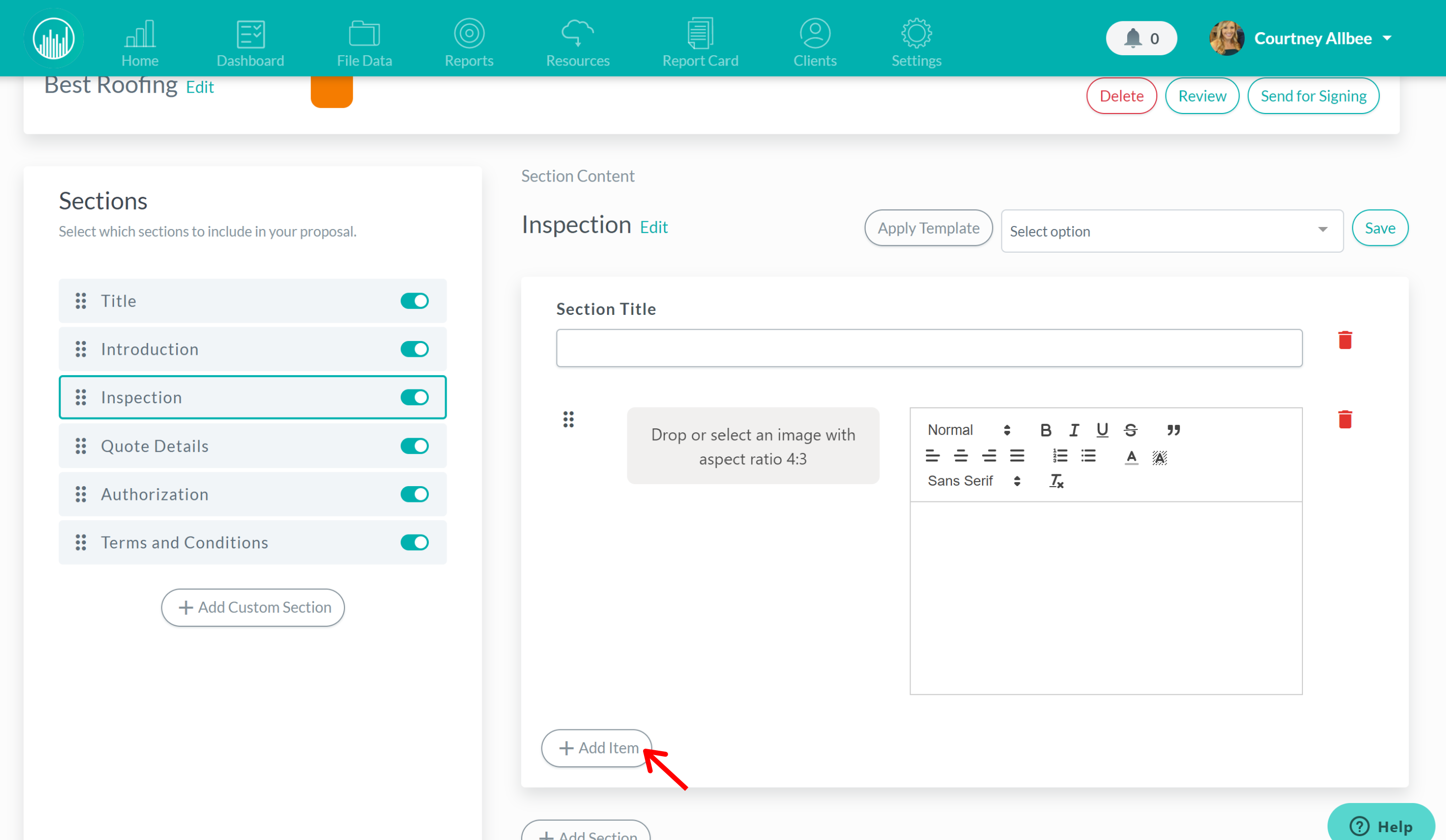
Task: Click the item drag handle beside image box
Action: [568, 419]
